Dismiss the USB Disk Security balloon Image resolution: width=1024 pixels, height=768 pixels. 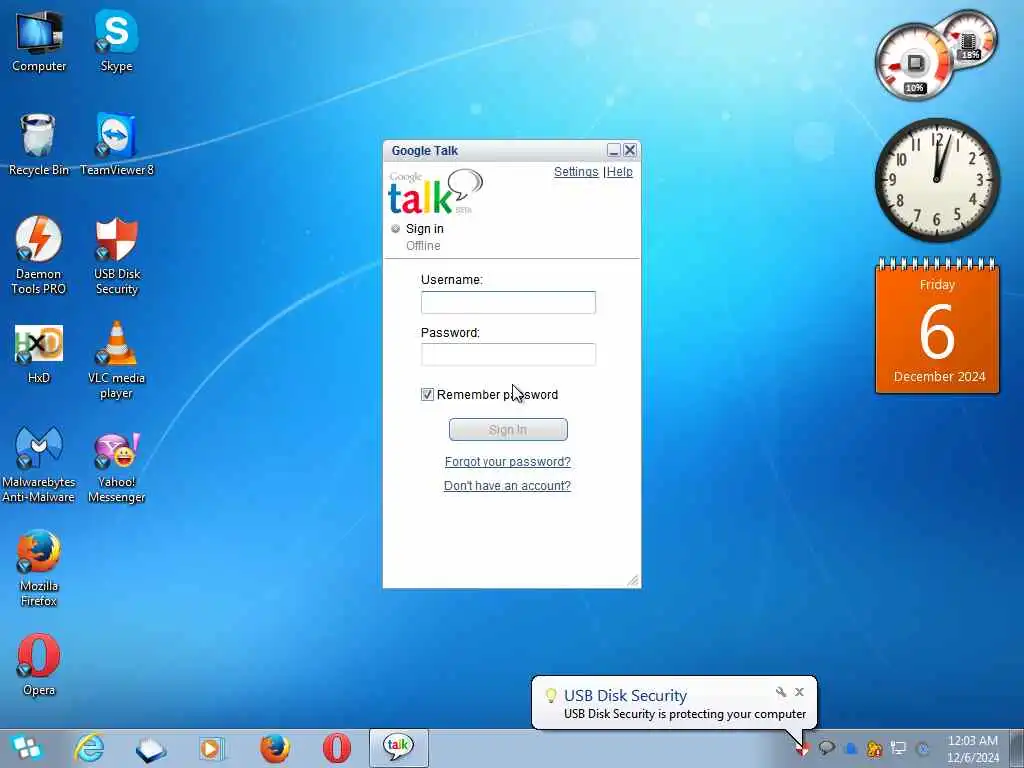pos(799,692)
